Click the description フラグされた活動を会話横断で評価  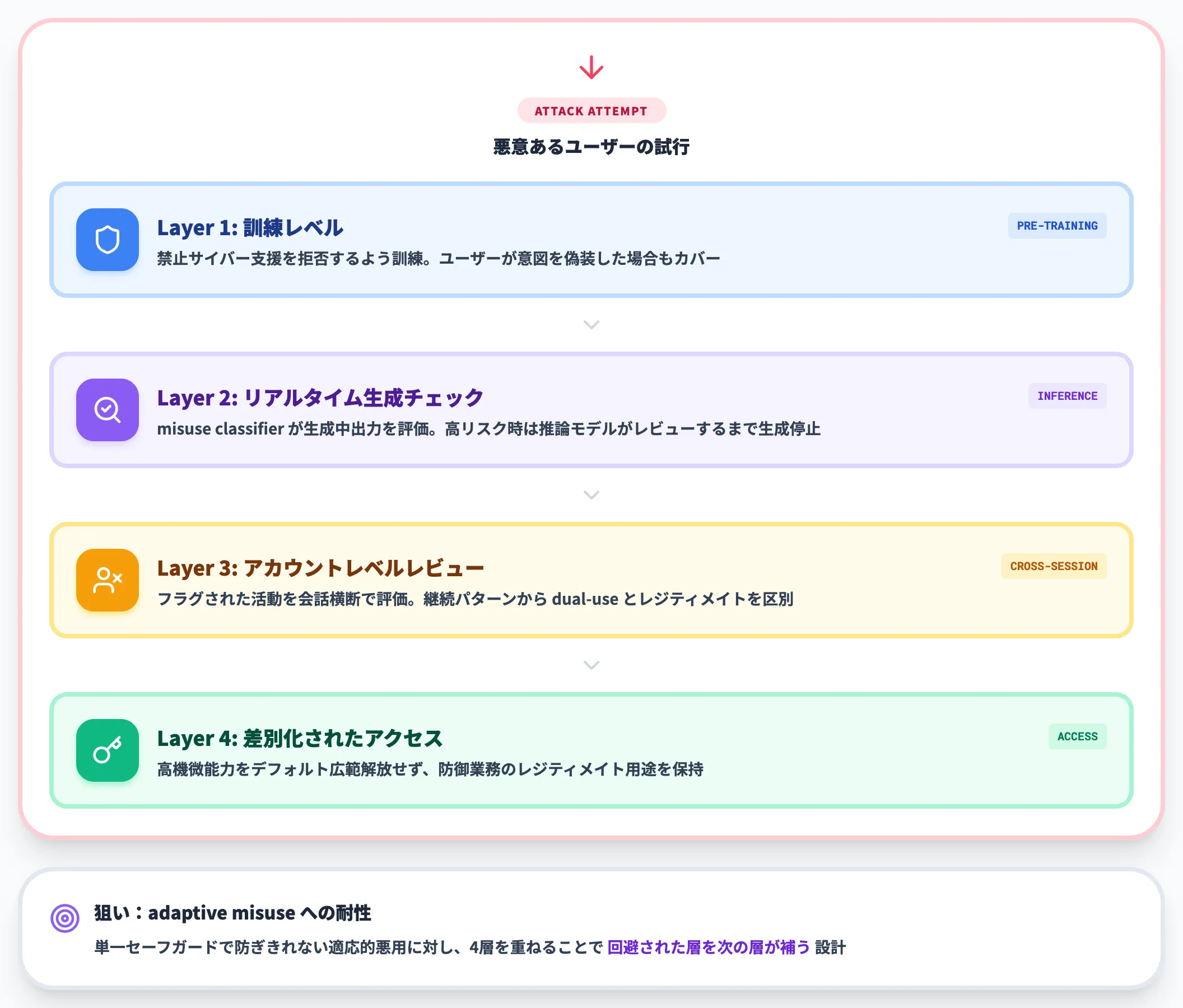[x=475, y=599]
